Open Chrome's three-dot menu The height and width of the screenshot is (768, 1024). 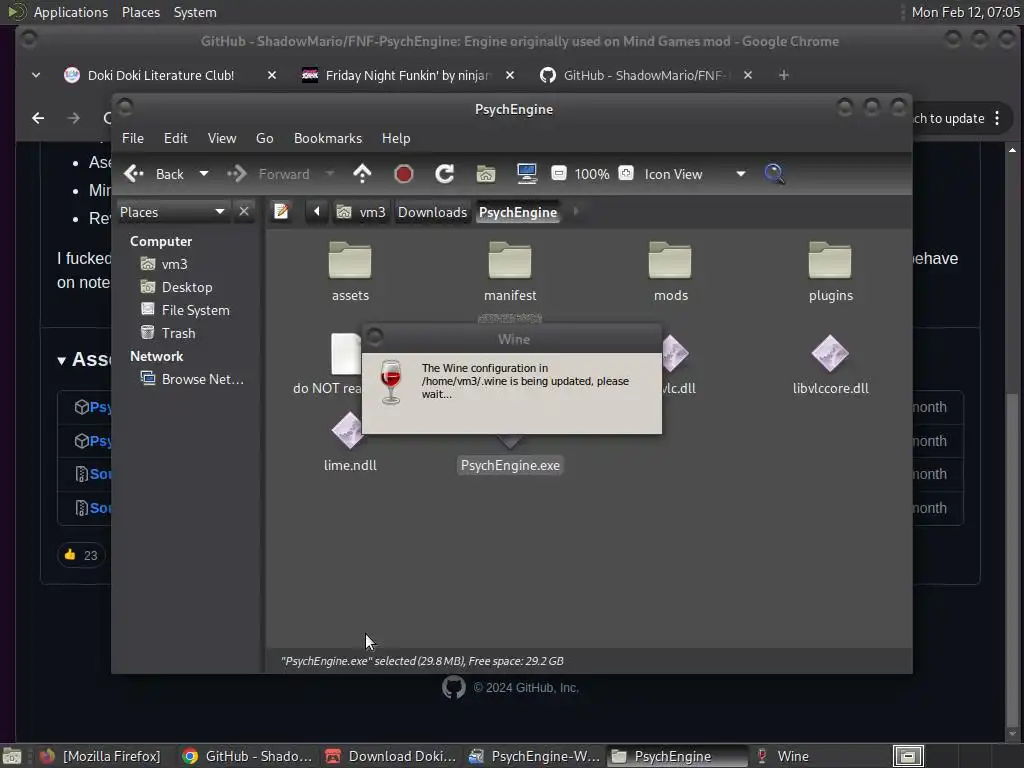[x=997, y=118]
